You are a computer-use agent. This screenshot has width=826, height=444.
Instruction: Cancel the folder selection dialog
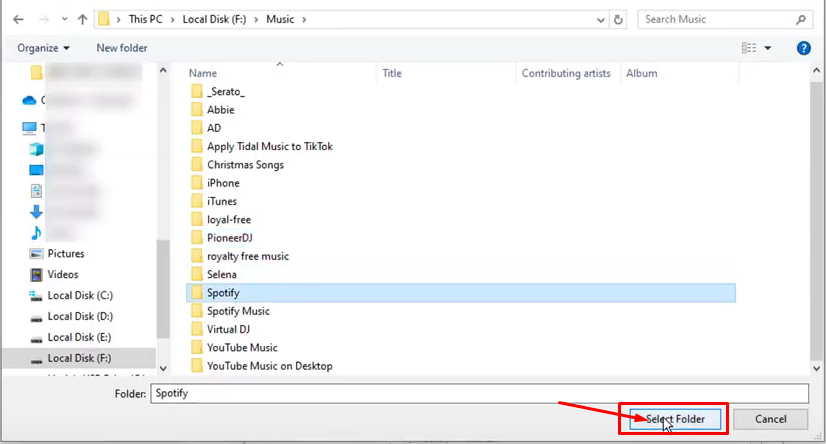770,419
